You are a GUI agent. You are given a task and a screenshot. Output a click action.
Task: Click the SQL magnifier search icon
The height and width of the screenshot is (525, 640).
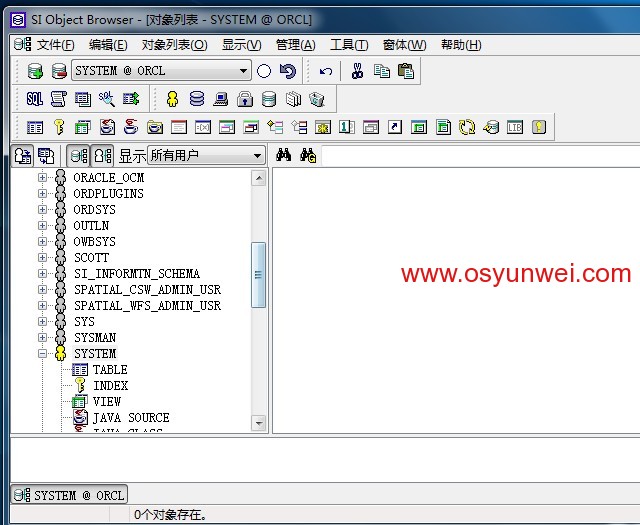pyautogui.click(x=107, y=99)
